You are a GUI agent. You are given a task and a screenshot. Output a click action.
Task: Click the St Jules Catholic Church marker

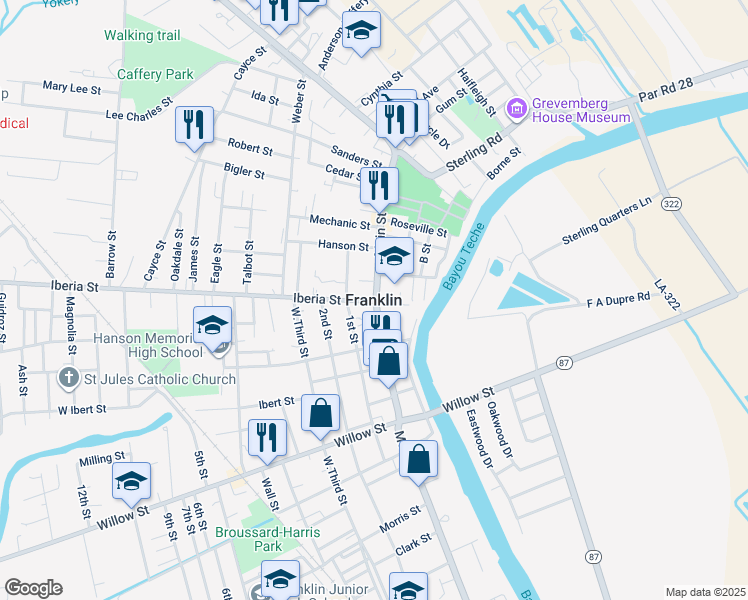click(x=69, y=378)
